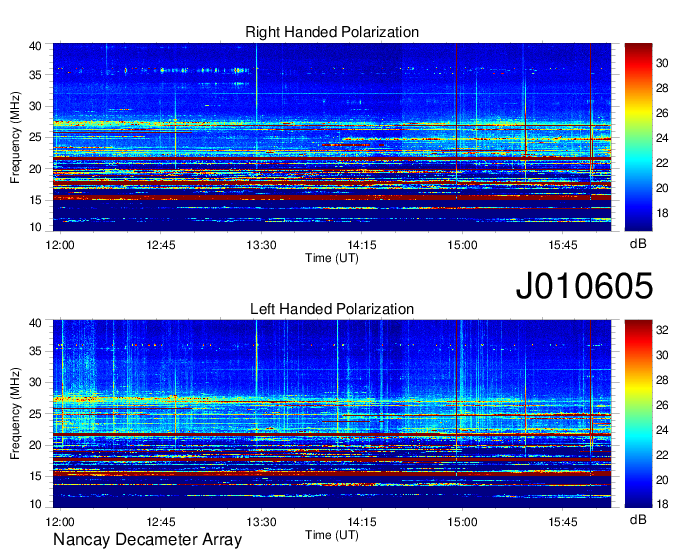680x552 pixels.
Task: Click 32 value on lower colorbar scale
Action: (x=662, y=330)
